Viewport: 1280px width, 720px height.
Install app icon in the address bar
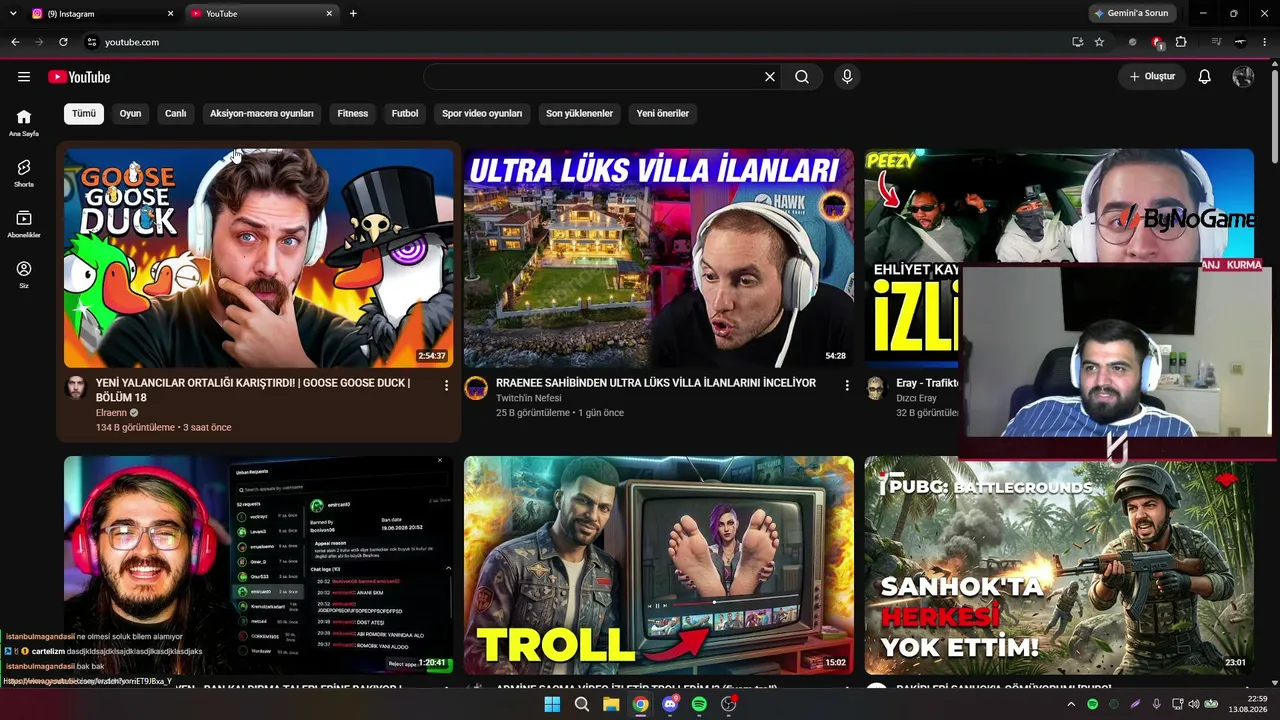click(1077, 42)
